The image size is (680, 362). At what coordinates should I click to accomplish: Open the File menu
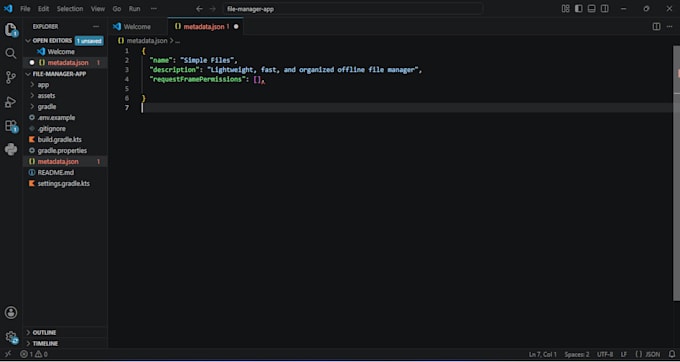25,9
